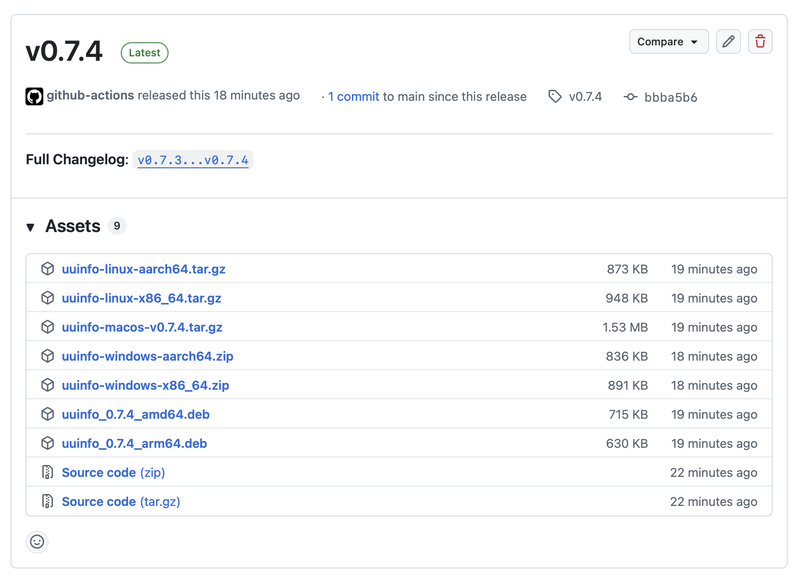Download uuinfo-windows-aarch64.zip
This screenshot has width=800, height=583.
(x=147, y=356)
